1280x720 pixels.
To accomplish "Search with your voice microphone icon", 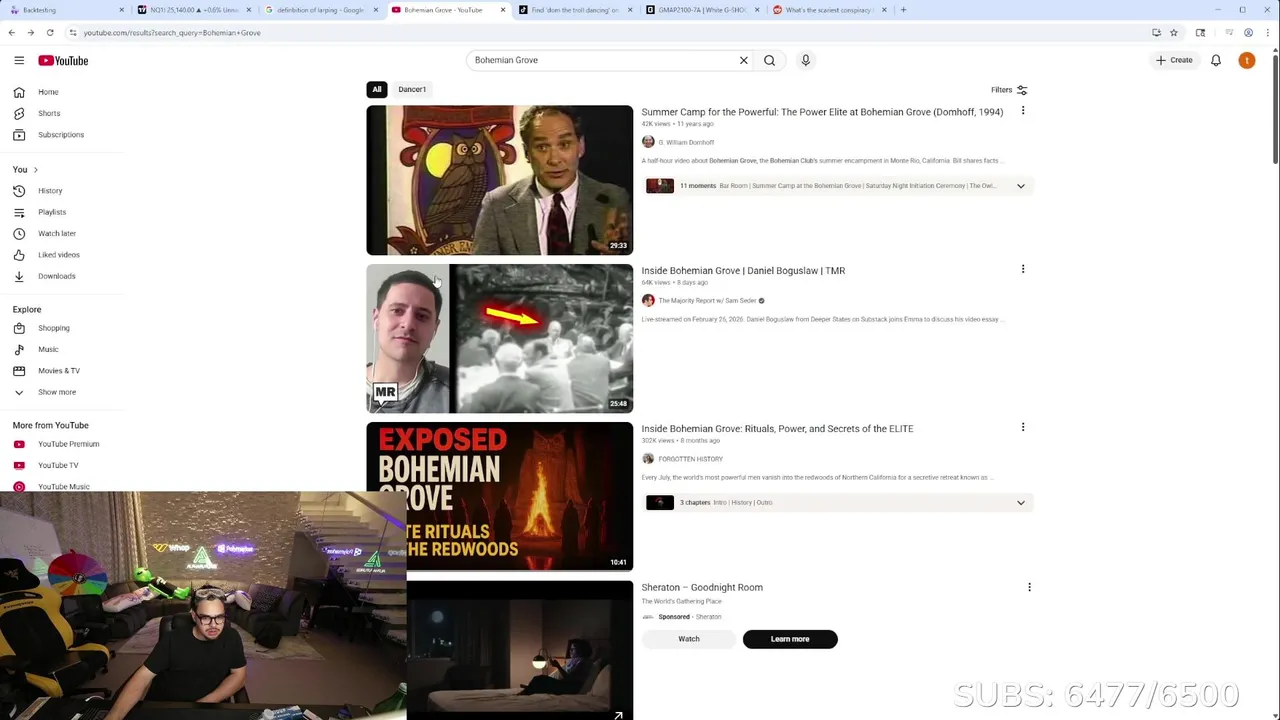I will pos(805,60).
